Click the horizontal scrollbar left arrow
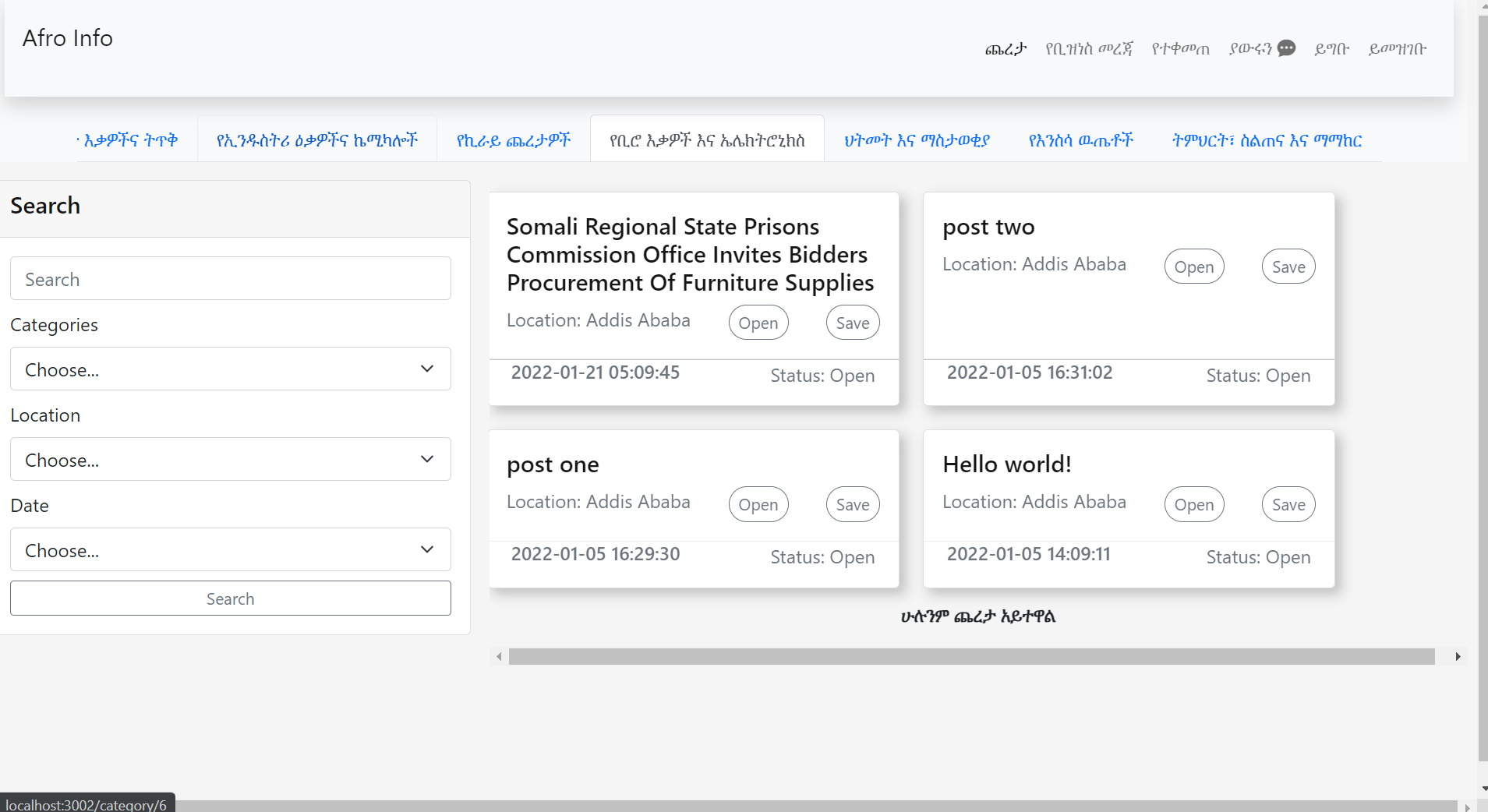Screen dimensions: 1488x812 point(499,657)
